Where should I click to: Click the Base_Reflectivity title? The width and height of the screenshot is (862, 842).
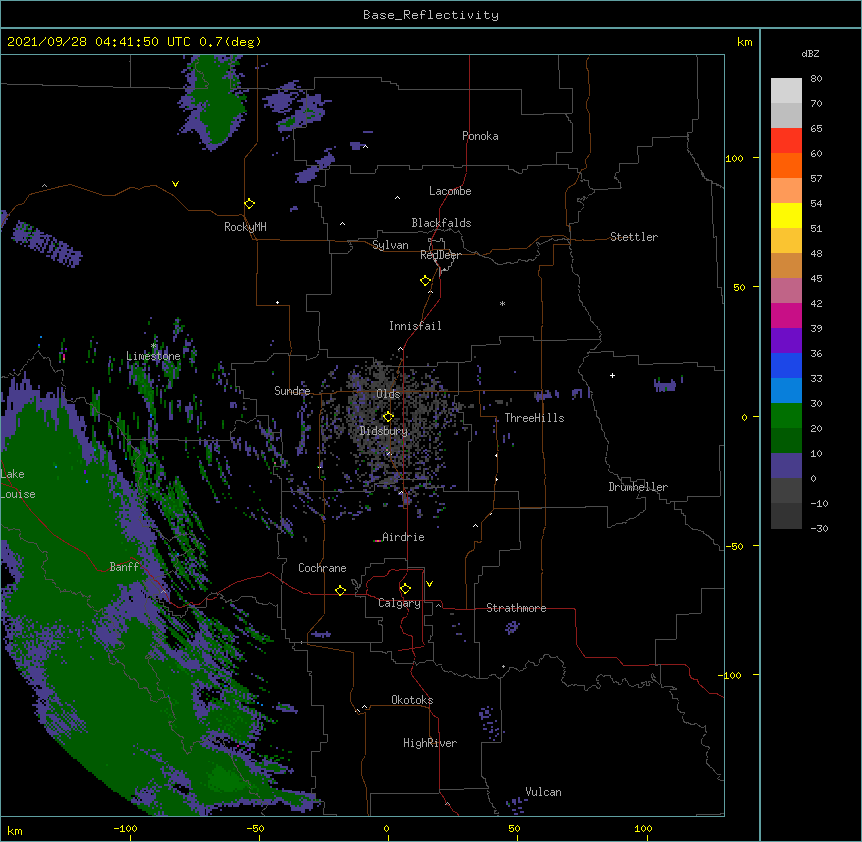point(431,15)
